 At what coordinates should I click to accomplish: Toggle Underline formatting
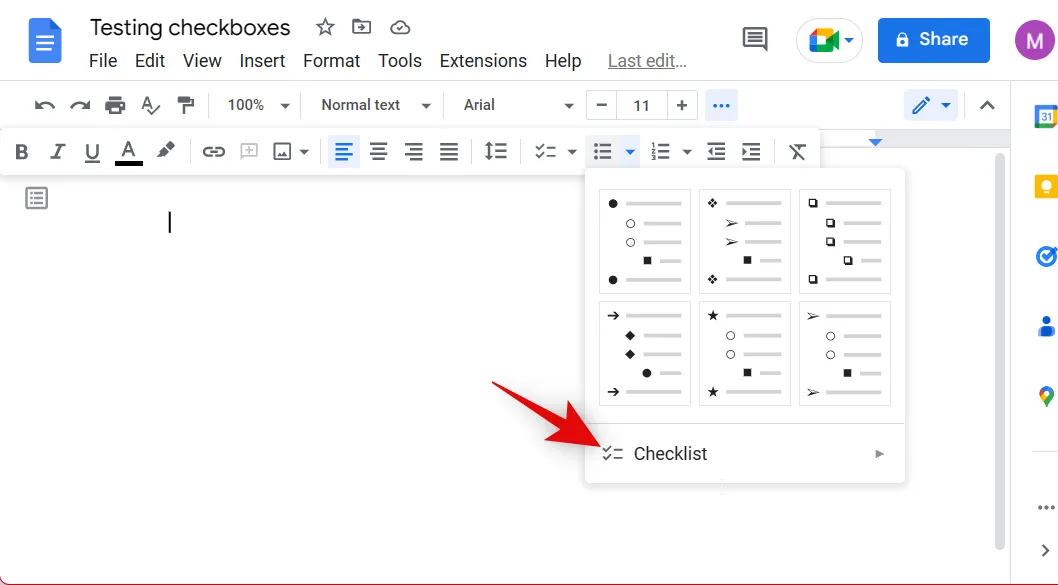(x=92, y=152)
